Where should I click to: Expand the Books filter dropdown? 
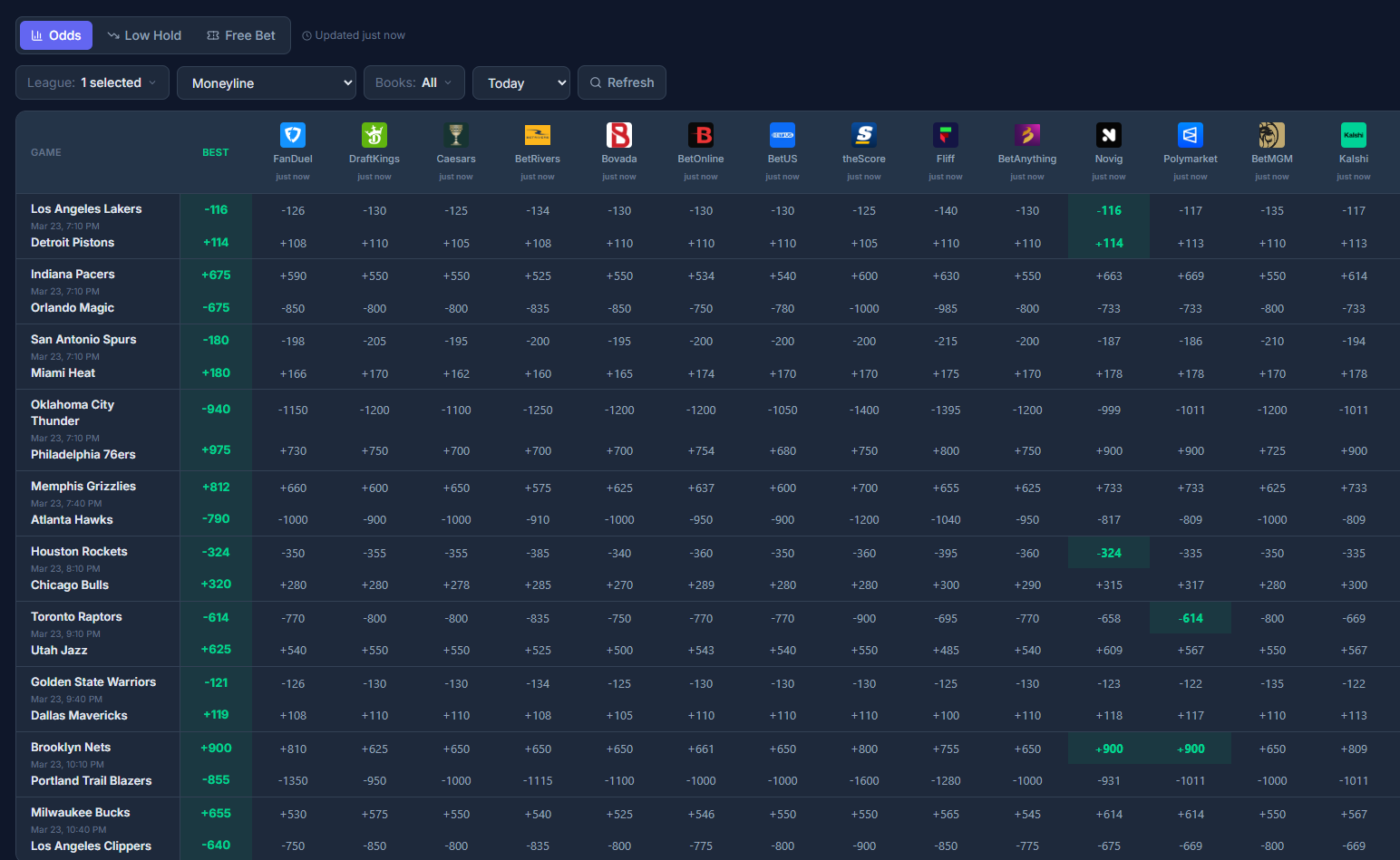coord(414,82)
